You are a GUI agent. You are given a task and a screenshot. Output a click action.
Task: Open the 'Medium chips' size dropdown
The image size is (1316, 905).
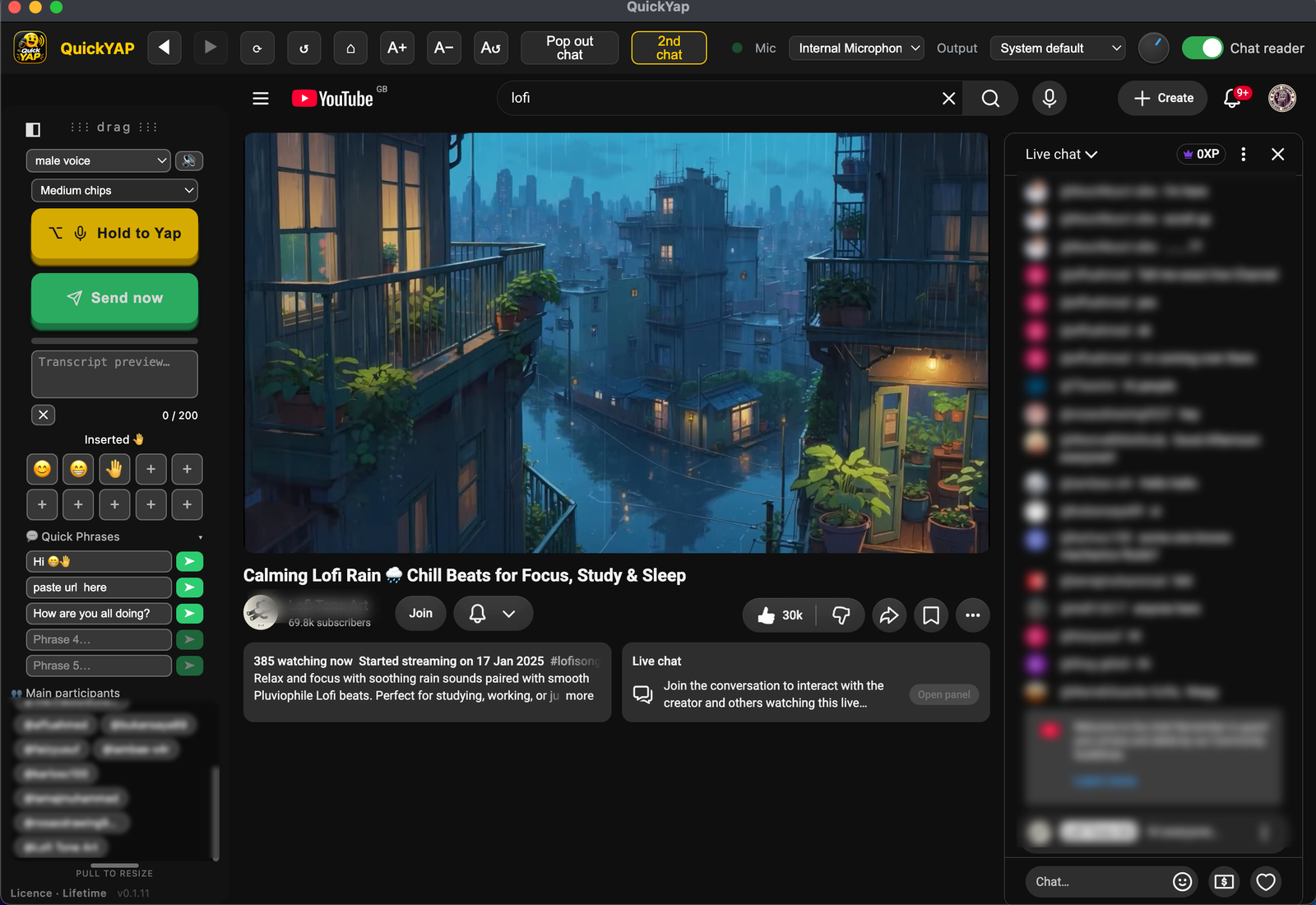click(x=114, y=190)
